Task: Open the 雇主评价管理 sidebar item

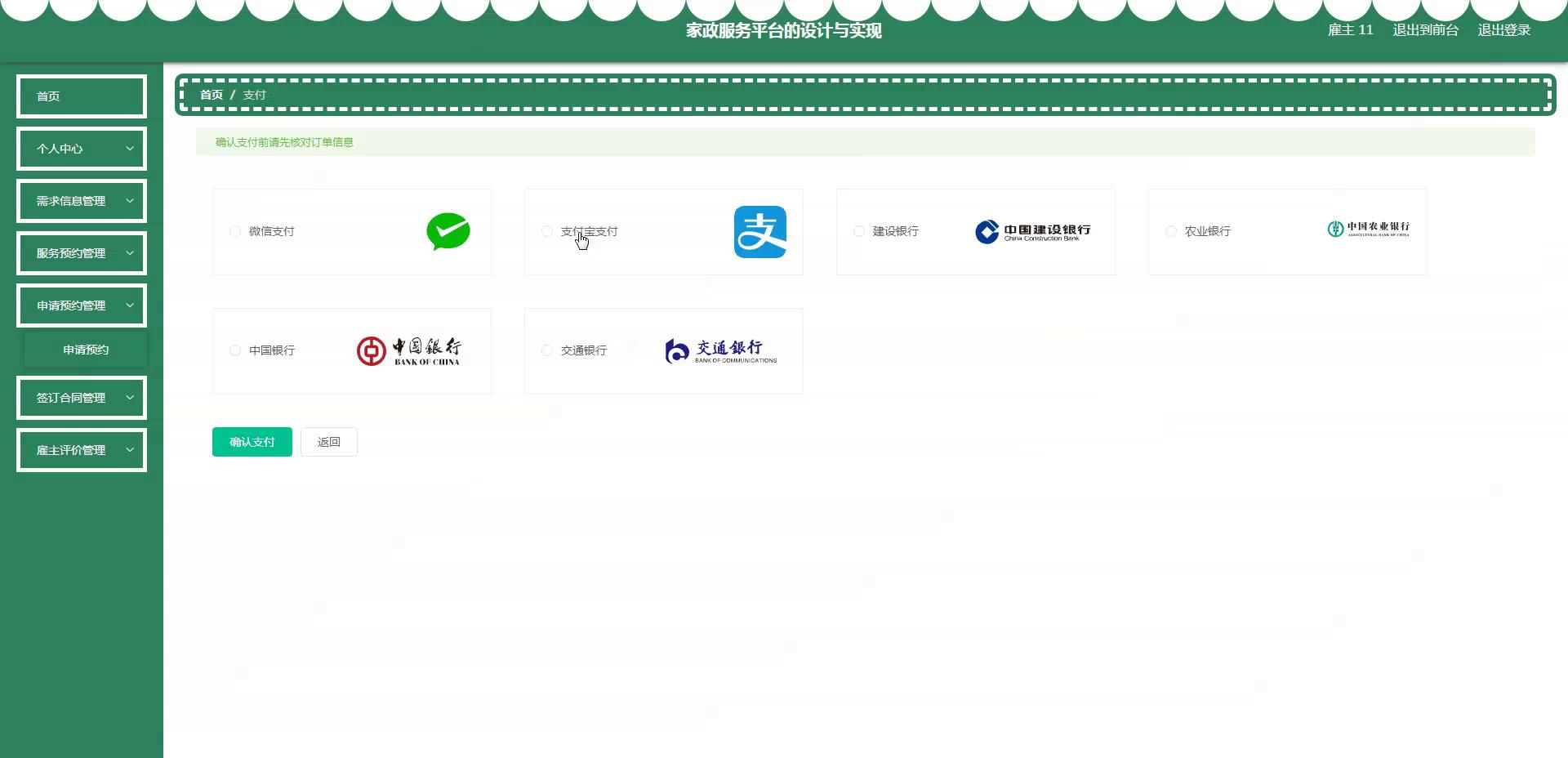Action: (x=82, y=450)
